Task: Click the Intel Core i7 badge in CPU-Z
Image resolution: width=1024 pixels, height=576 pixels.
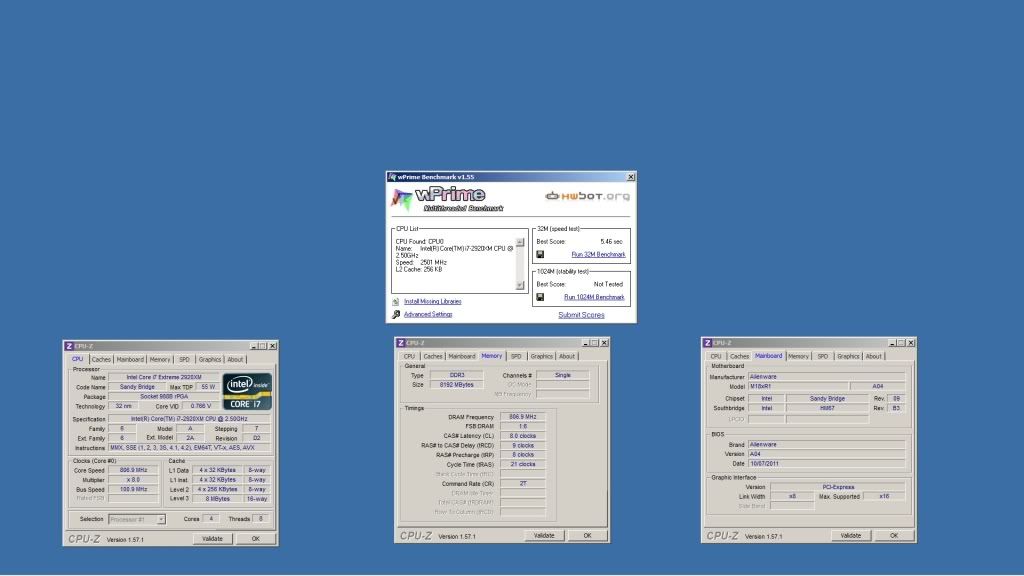Action: coord(247,392)
